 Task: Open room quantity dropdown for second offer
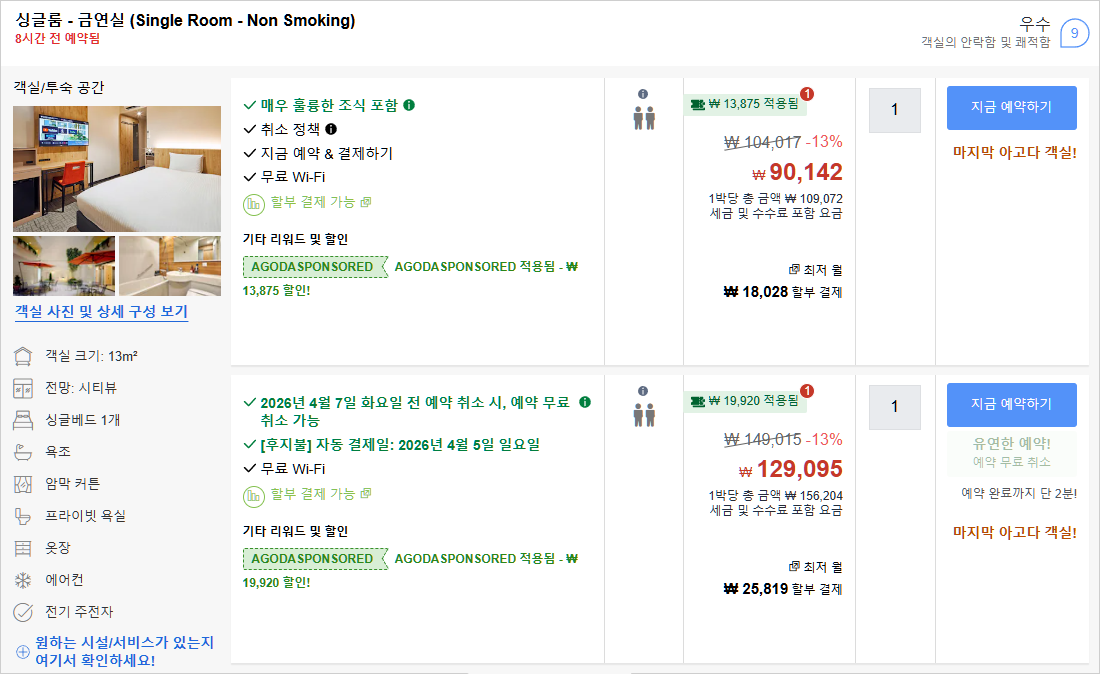click(x=894, y=407)
